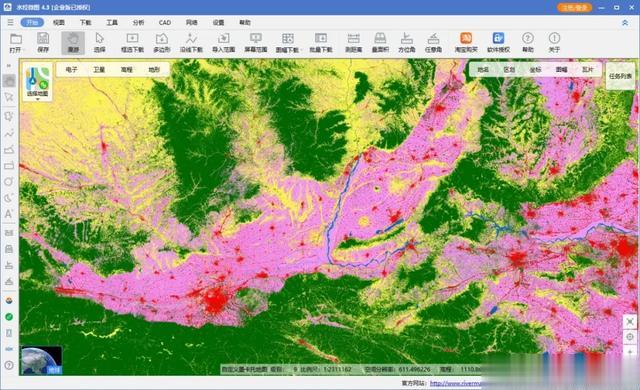
Task: Expand the 选择地图 map selector dropdown
Action: tap(38, 82)
